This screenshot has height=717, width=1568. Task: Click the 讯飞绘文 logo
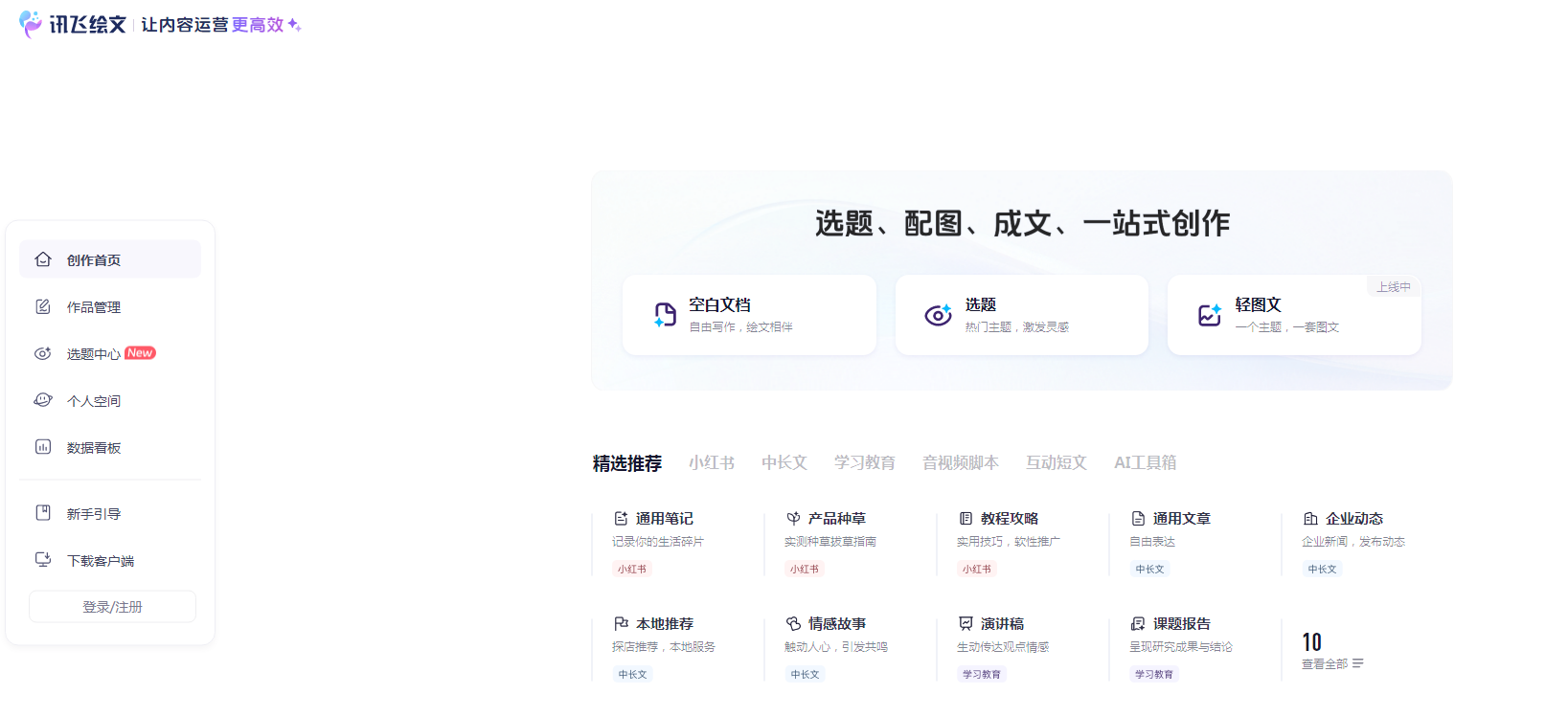[73, 24]
